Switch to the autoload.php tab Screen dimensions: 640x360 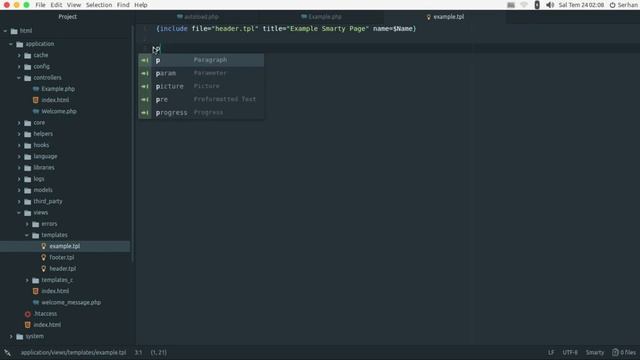coord(198,17)
